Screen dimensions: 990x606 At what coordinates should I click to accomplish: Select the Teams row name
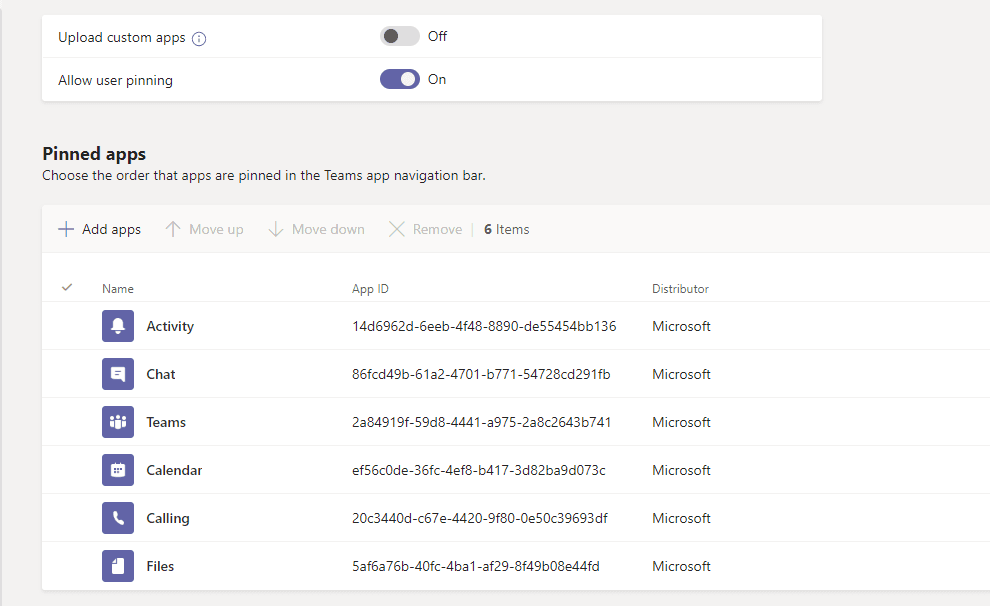[166, 422]
